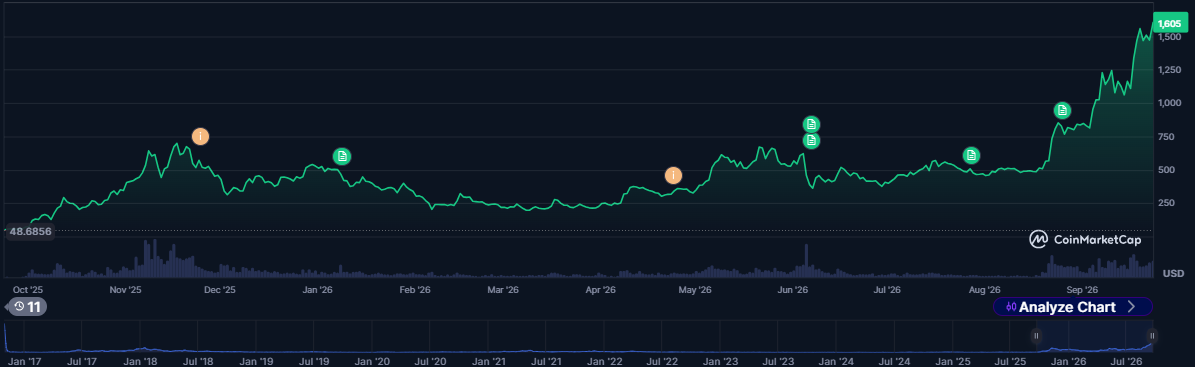Click the Analyze Chart button label
This screenshot has width=1195, height=367.
1067,307
